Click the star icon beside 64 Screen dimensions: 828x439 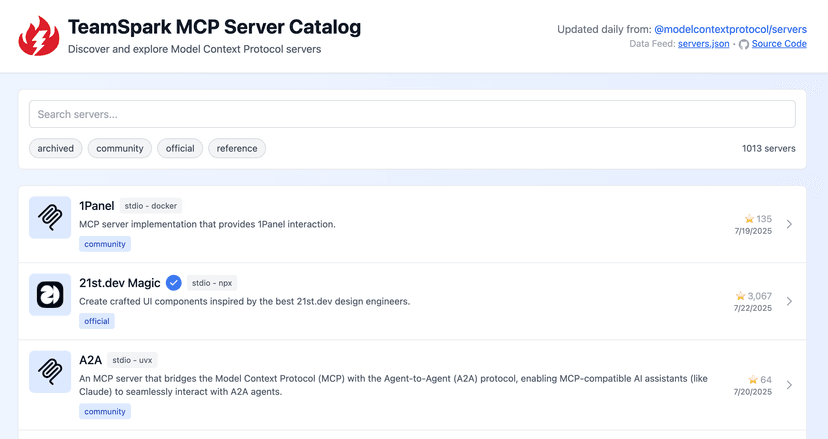(x=753, y=379)
